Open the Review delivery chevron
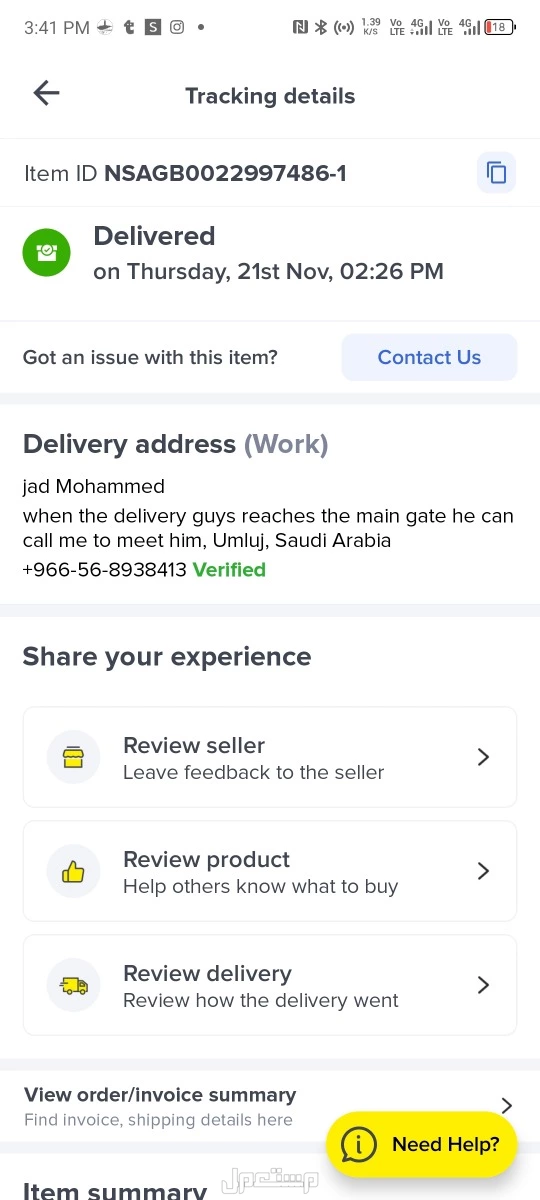The height and width of the screenshot is (1200, 540). 483,985
